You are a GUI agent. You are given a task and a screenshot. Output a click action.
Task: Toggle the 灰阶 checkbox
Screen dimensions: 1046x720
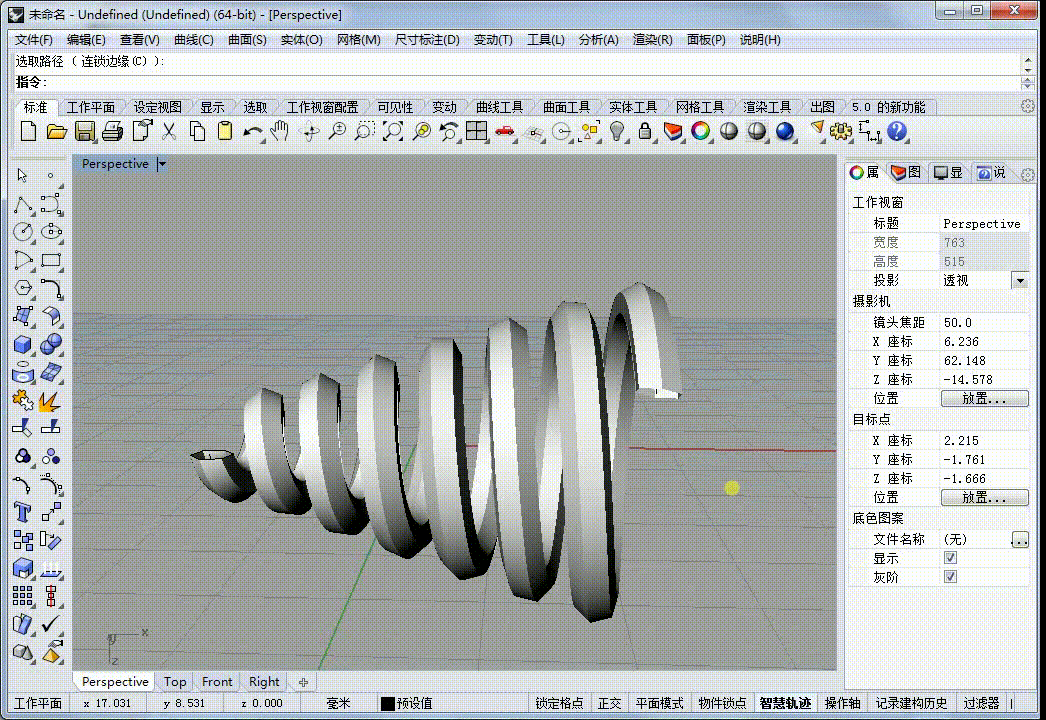(951, 577)
